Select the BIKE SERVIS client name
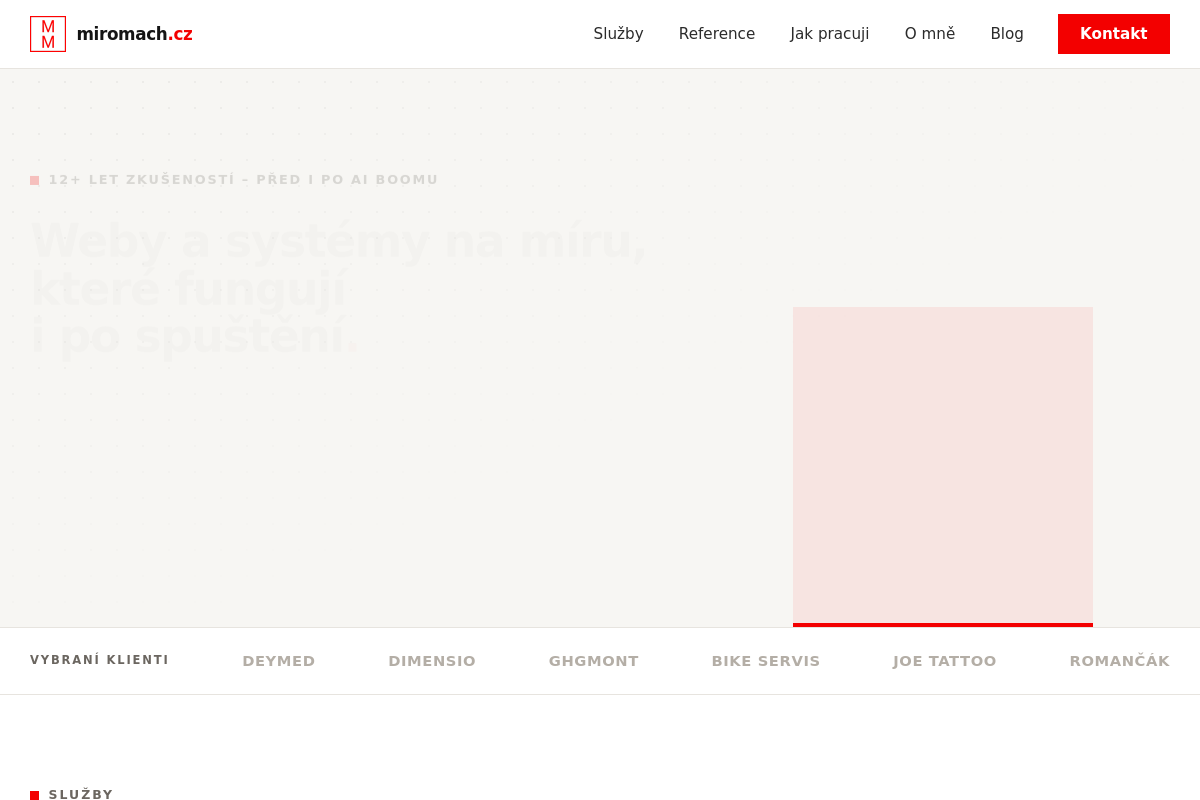Viewport: 1200px width, 800px height. pyautogui.click(x=766, y=661)
